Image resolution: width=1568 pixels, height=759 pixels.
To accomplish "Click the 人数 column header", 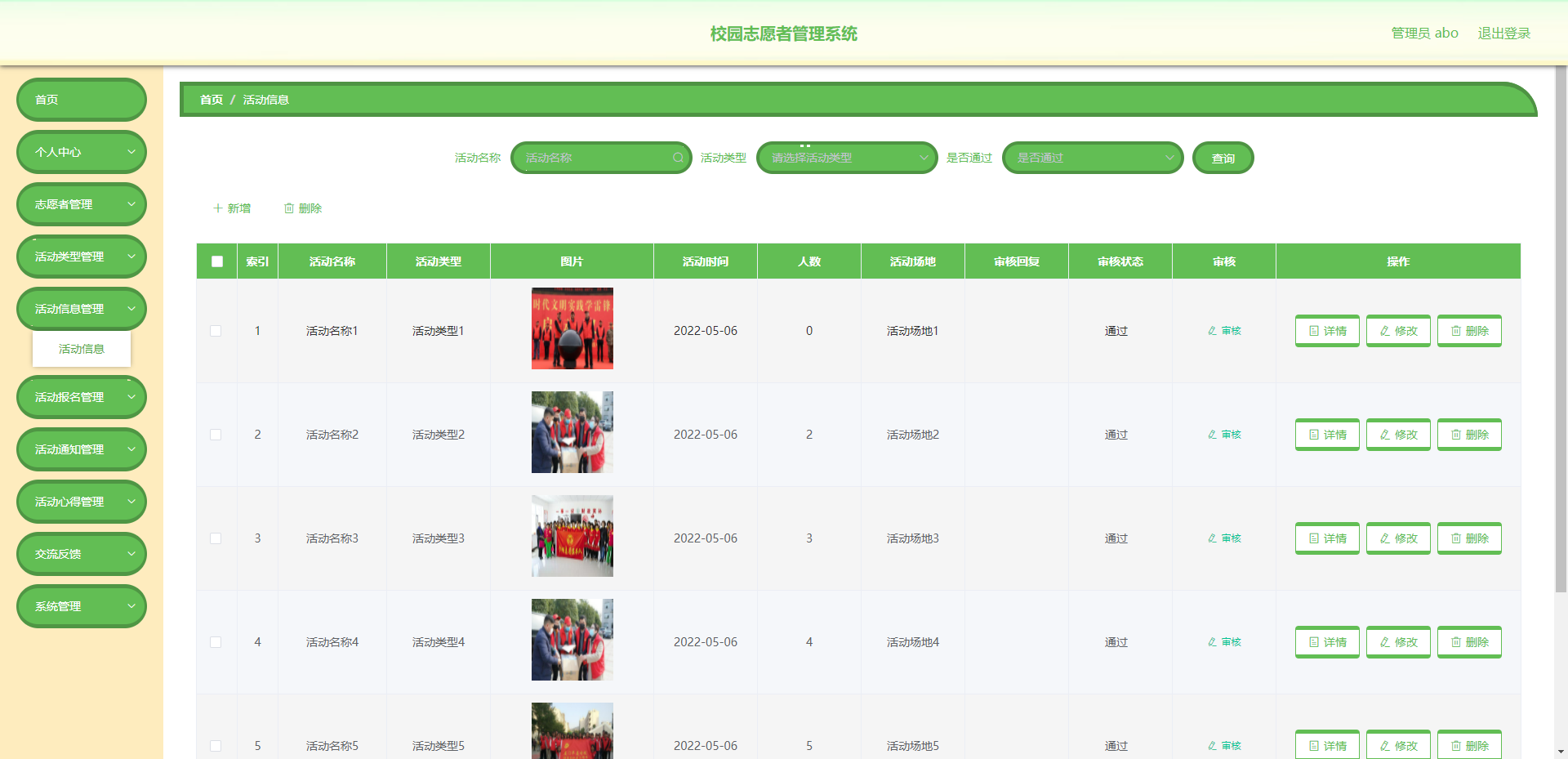I will click(809, 261).
